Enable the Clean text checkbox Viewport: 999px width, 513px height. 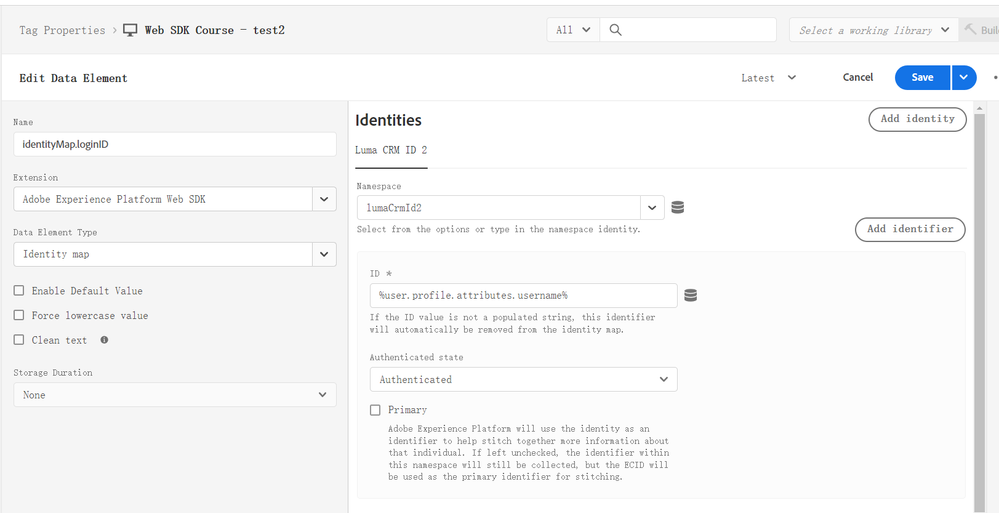point(19,340)
